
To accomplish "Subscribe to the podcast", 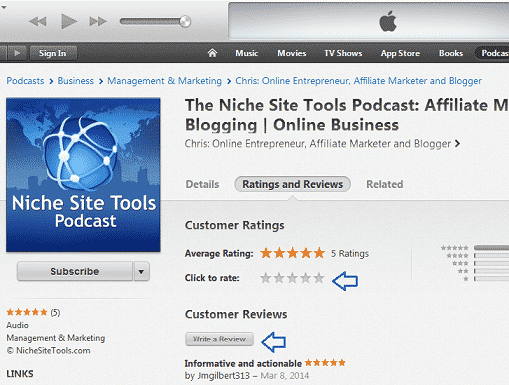I will pyautogui.click(x=75, y=271).
